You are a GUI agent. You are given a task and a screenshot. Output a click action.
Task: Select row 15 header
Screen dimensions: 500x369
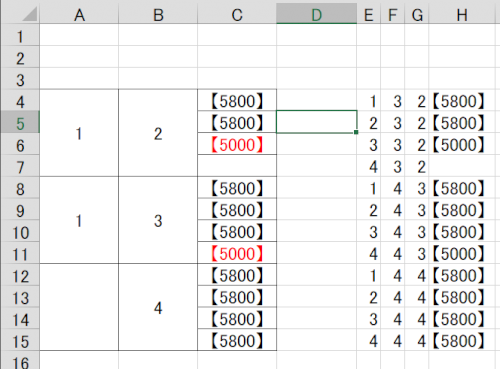pos(20,341)
